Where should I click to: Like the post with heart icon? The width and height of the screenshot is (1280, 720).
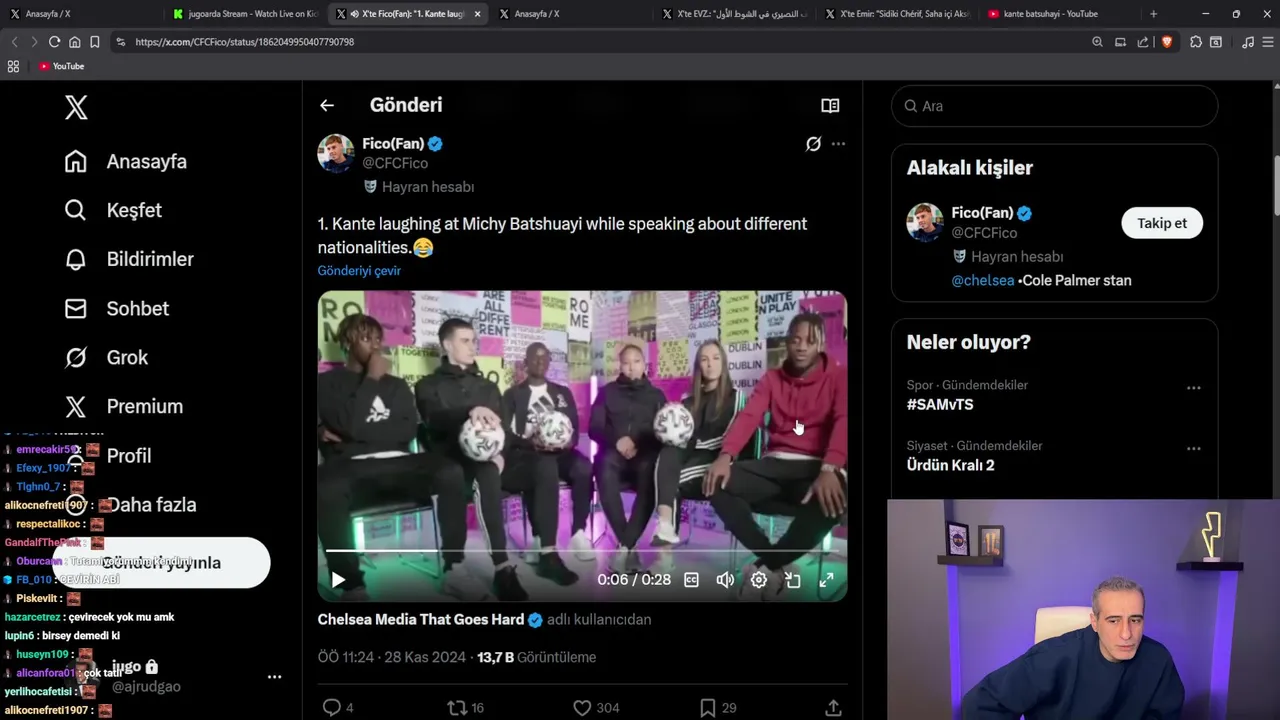pyautogui.click(x=582, y=708)
